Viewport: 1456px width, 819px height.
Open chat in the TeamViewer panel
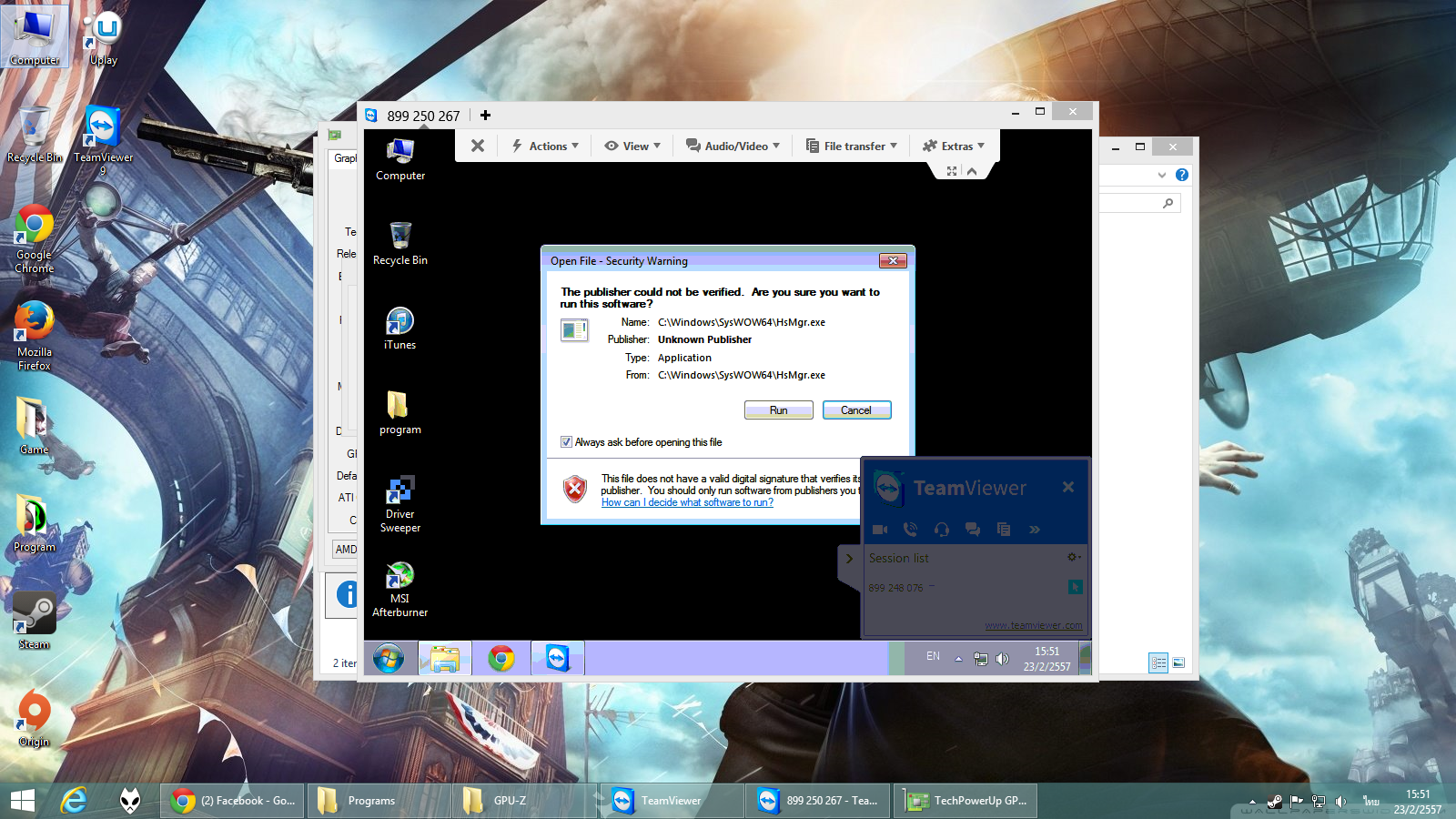click(x=973, y=529)
